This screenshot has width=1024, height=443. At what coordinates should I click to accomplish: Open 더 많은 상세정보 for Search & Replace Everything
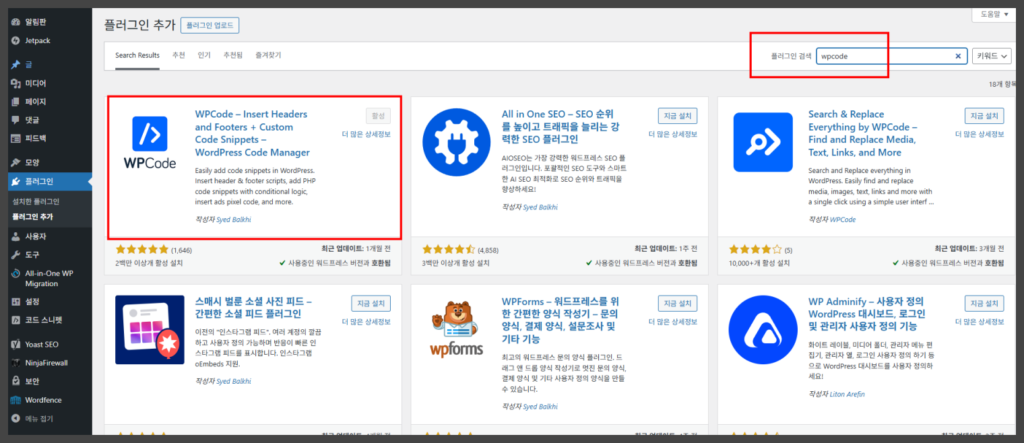[x=980, y=134]
